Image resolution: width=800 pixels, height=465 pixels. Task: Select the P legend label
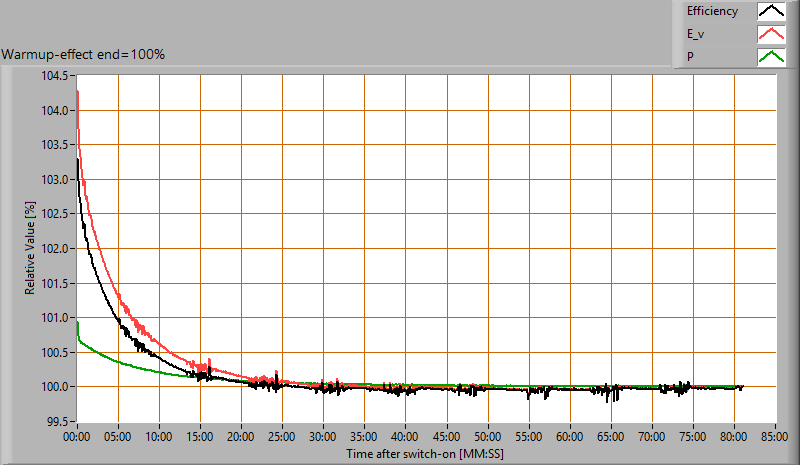(x=690, y=57)
